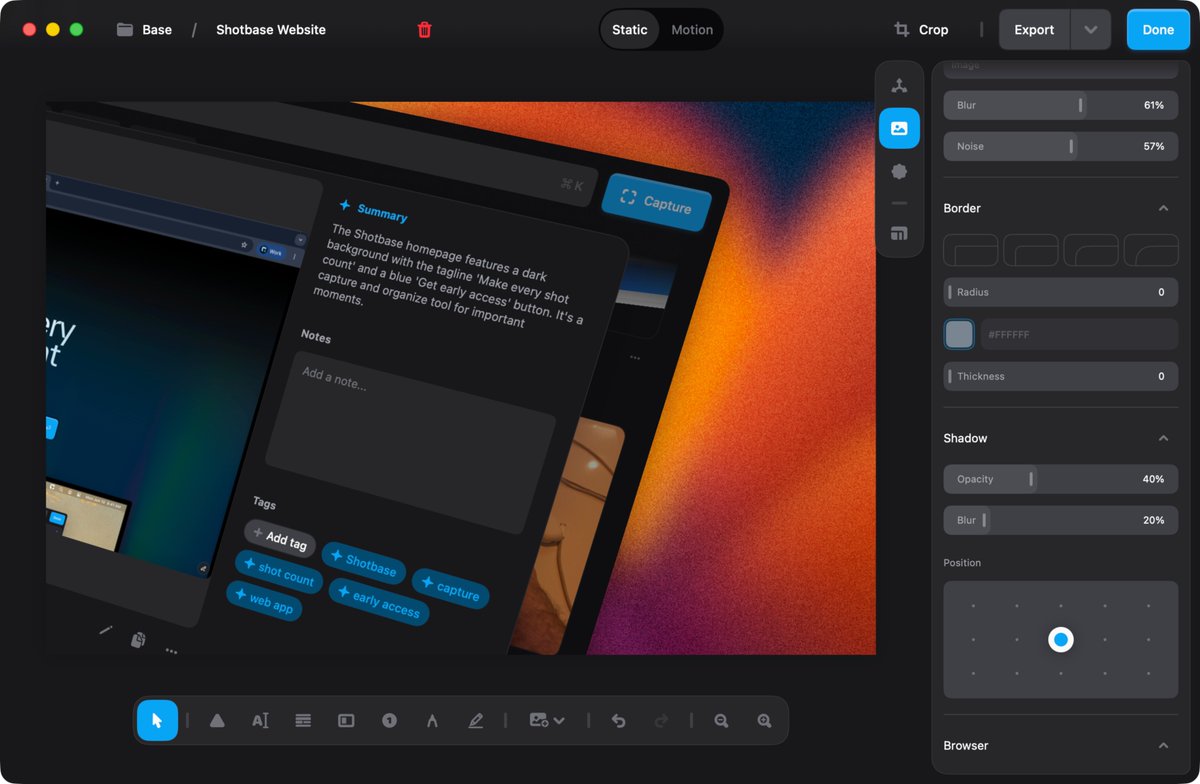The width and height of the screenshot is (1200, 784).
Task: Select the pointer/cursor tool
Action: [x=157, y=720]
